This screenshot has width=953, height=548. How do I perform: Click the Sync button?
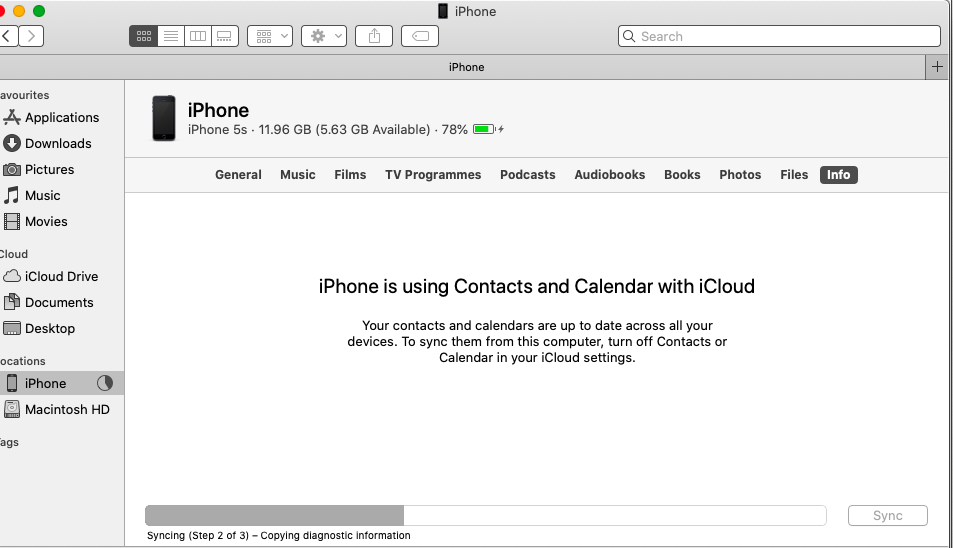tap(887, 516)
